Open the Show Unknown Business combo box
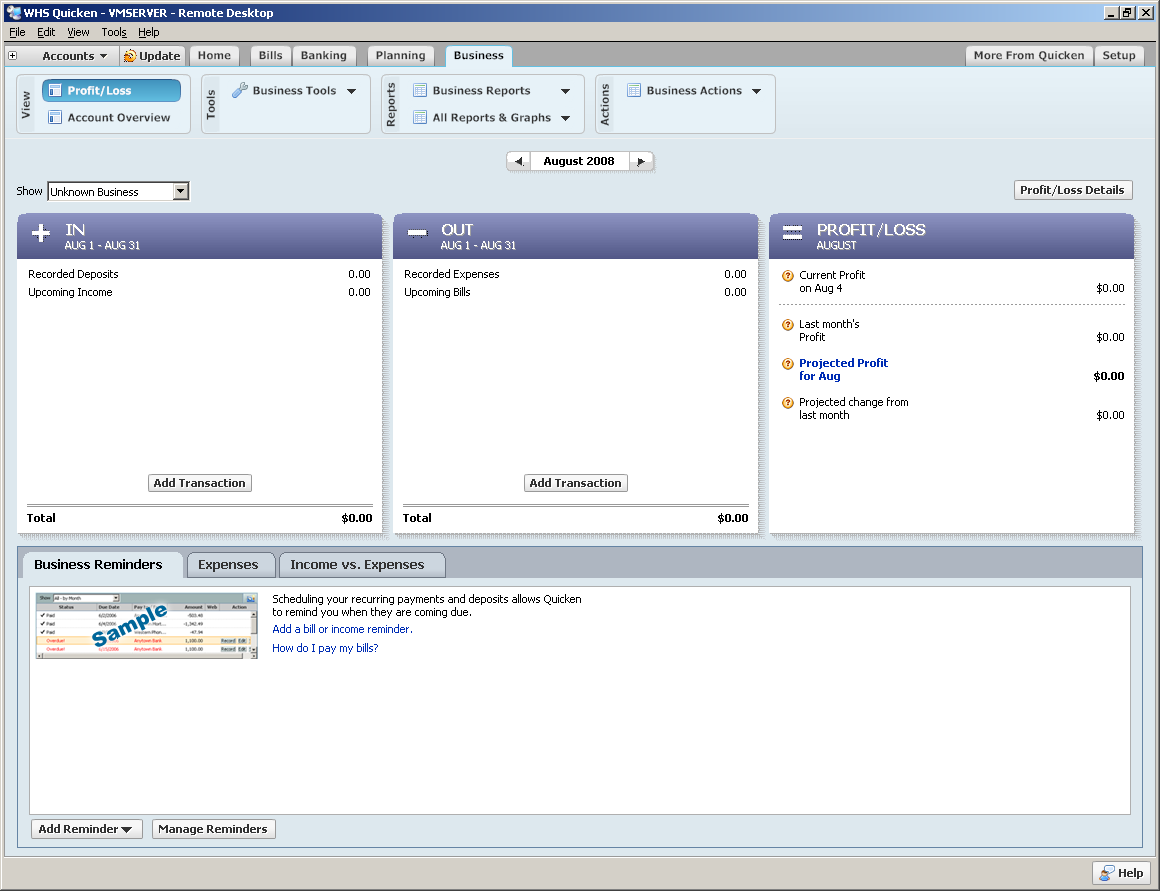The image size is (1160, 891). click(x=118, y=192)
